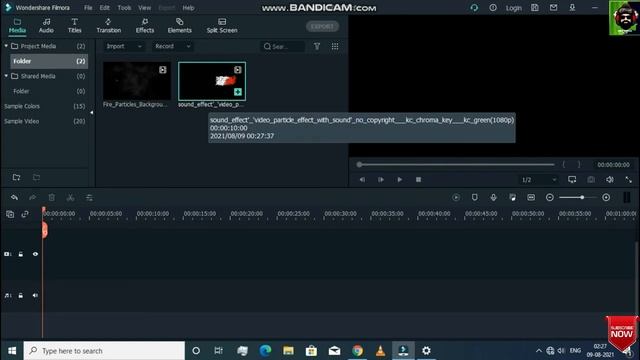Click the record voiceover microphone icon
This screenshot has width=640, height=360.
493,198
